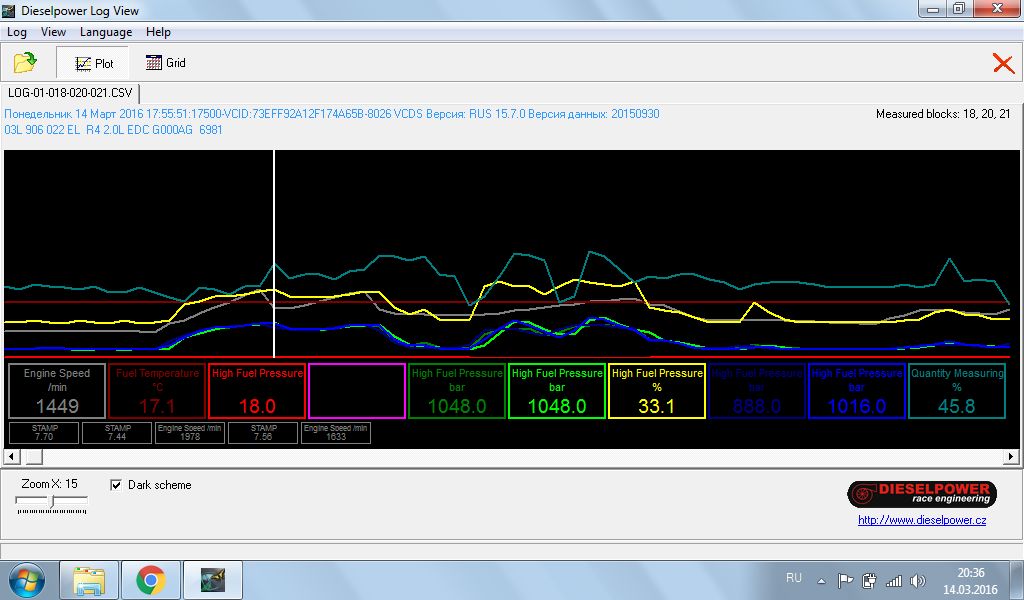Toggle the Engine Speed series box
Viewport: 1024px width, 600px height.
(56, 390)
